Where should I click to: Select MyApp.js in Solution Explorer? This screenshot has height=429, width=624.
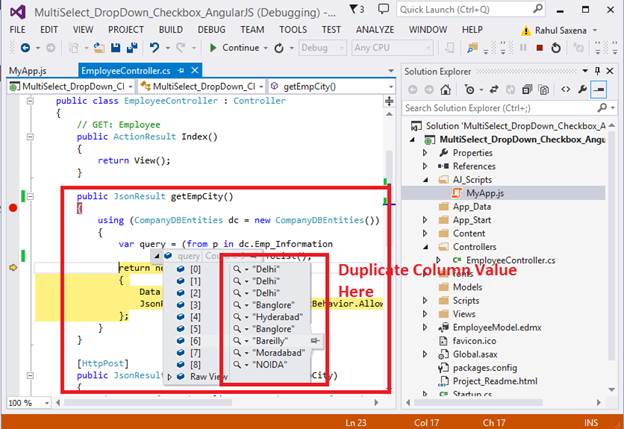[x=483, y=192]
